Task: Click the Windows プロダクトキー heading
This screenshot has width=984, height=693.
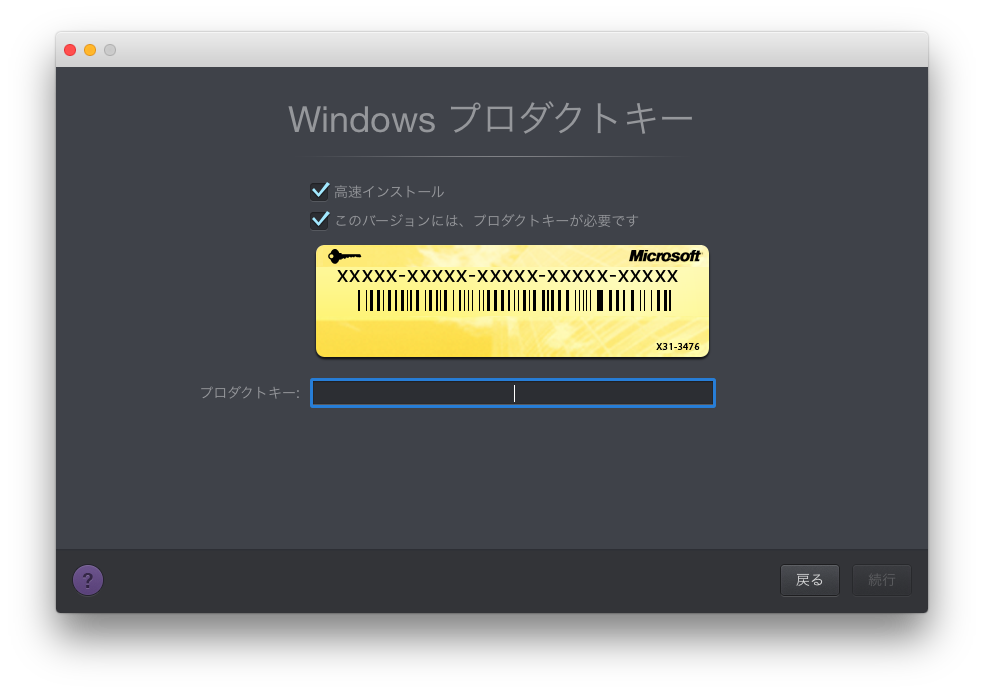Action: click(x=490, y=119)
